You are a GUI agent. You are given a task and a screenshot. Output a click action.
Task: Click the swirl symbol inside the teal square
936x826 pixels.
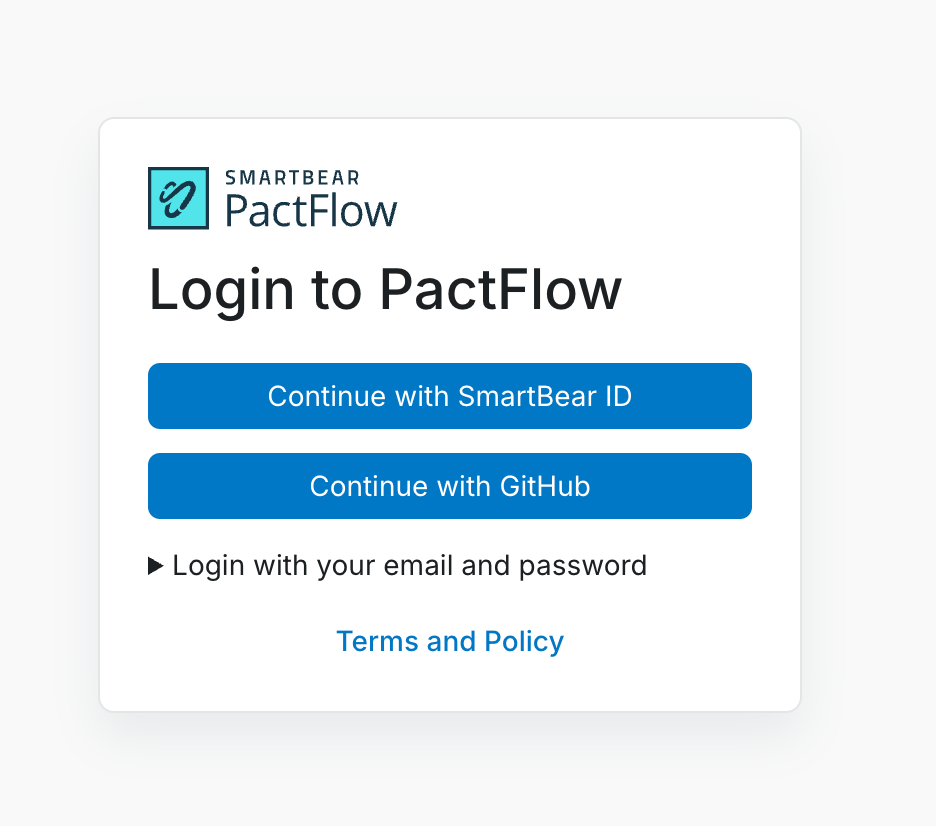point(178,198)
